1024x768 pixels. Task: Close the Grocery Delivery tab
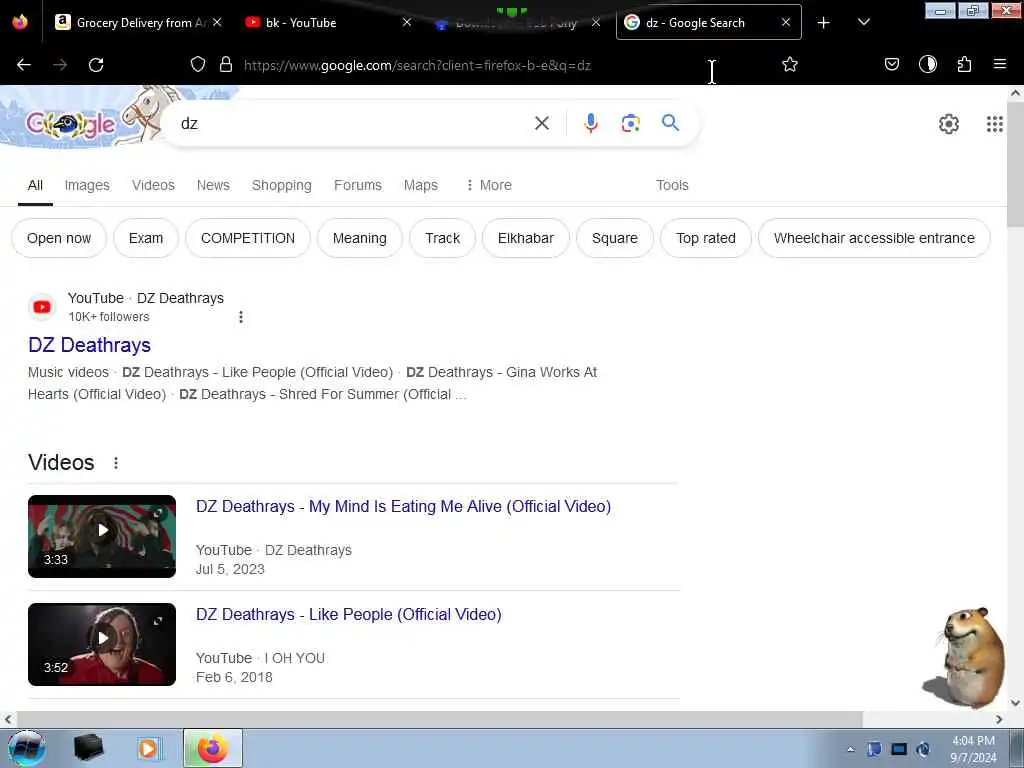(217, 22)
